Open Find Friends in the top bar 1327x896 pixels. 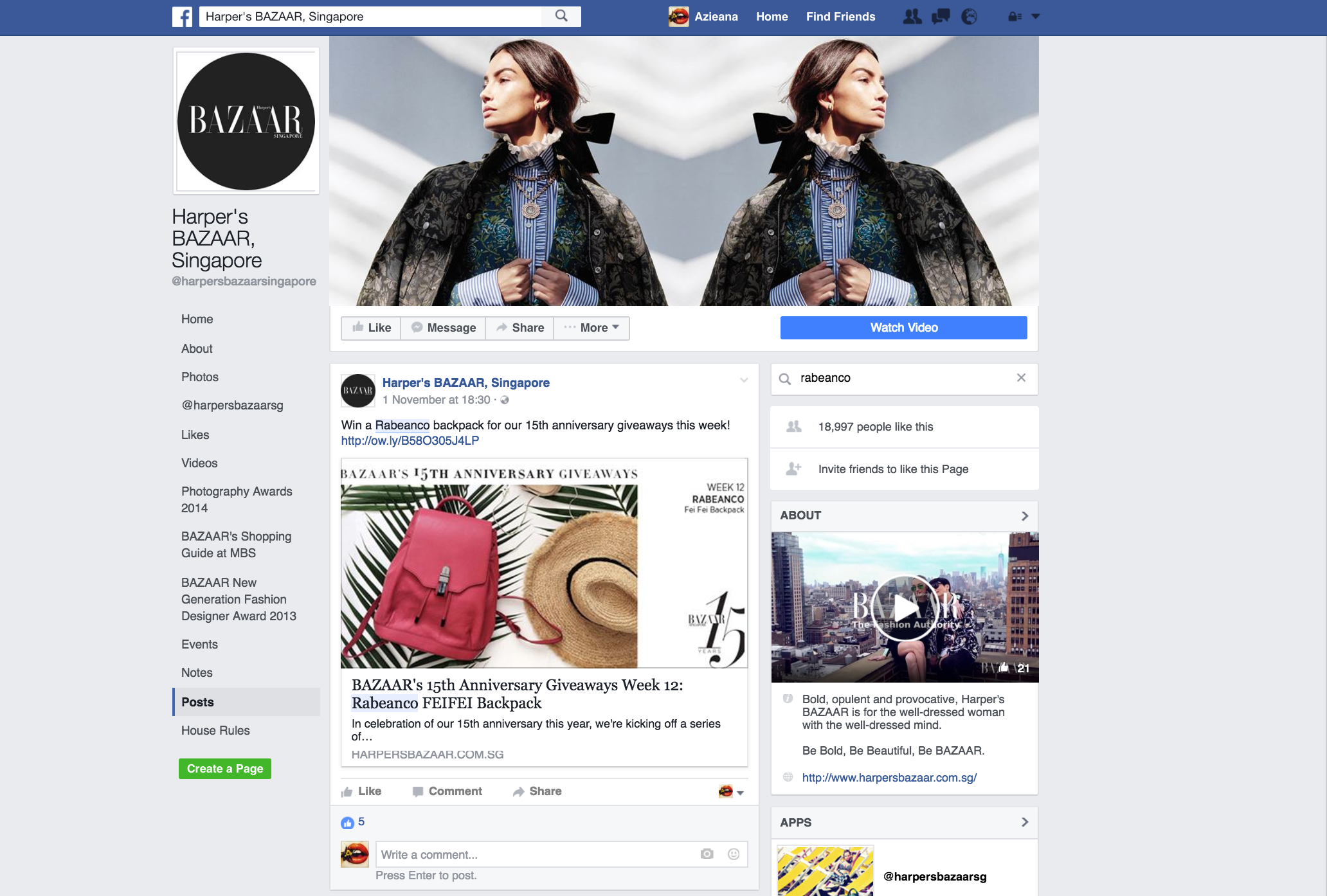[841, 17]
